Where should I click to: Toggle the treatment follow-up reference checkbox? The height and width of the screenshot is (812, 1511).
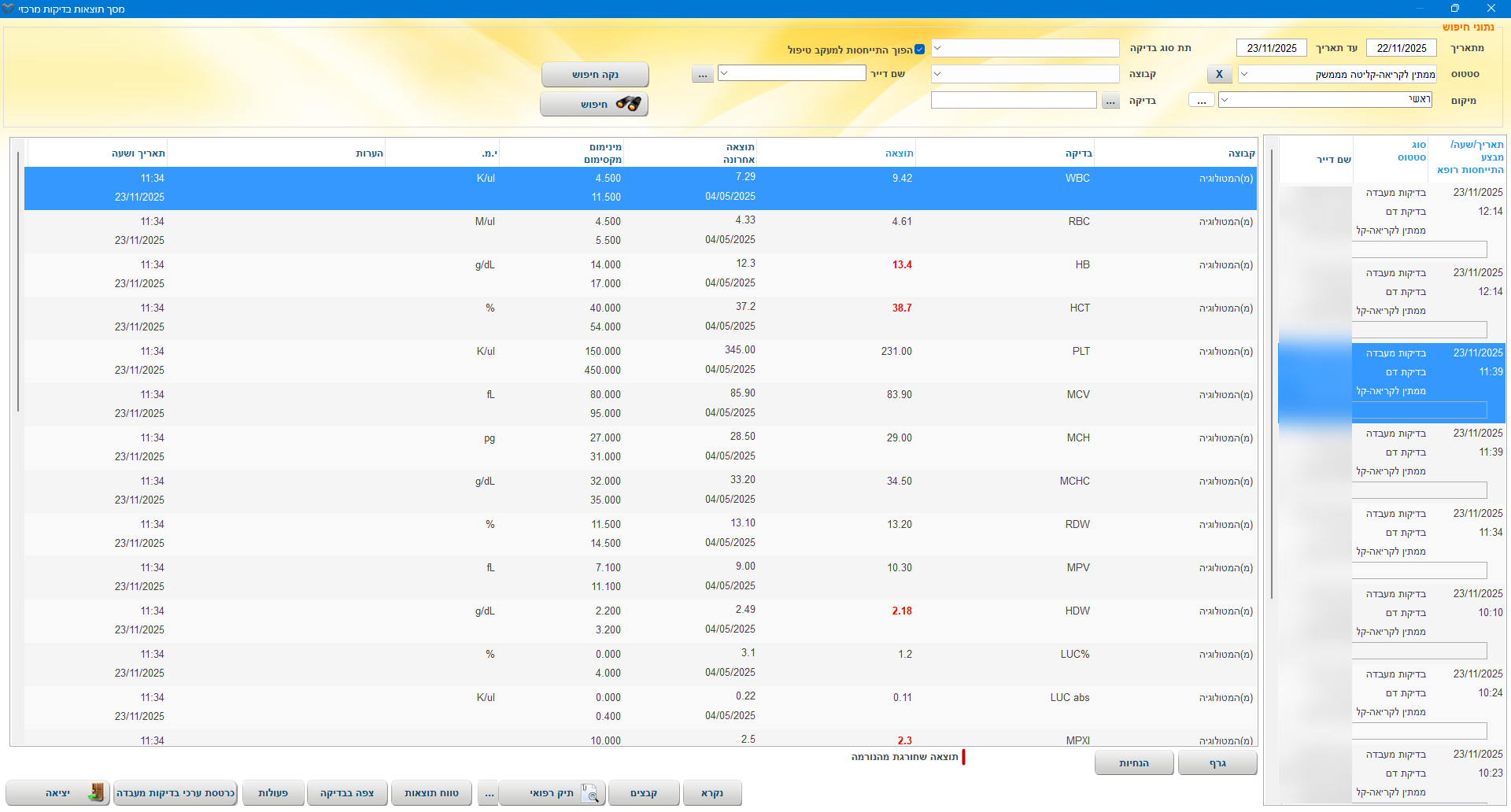point(919,49)
